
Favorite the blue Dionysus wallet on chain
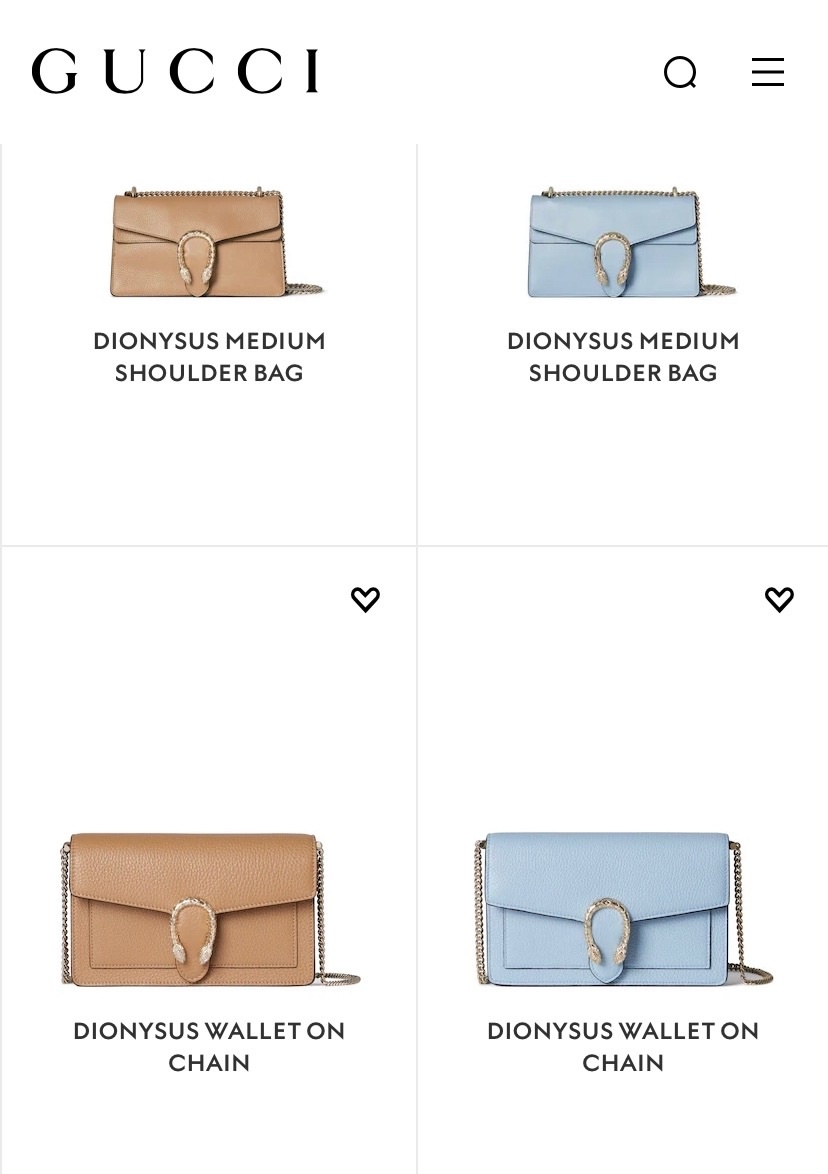tap(779, 599)
